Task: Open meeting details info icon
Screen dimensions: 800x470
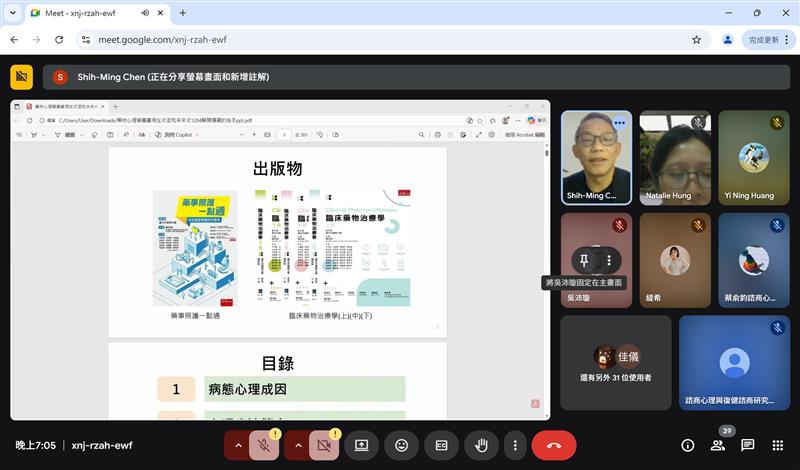Action: pos(688,445)
